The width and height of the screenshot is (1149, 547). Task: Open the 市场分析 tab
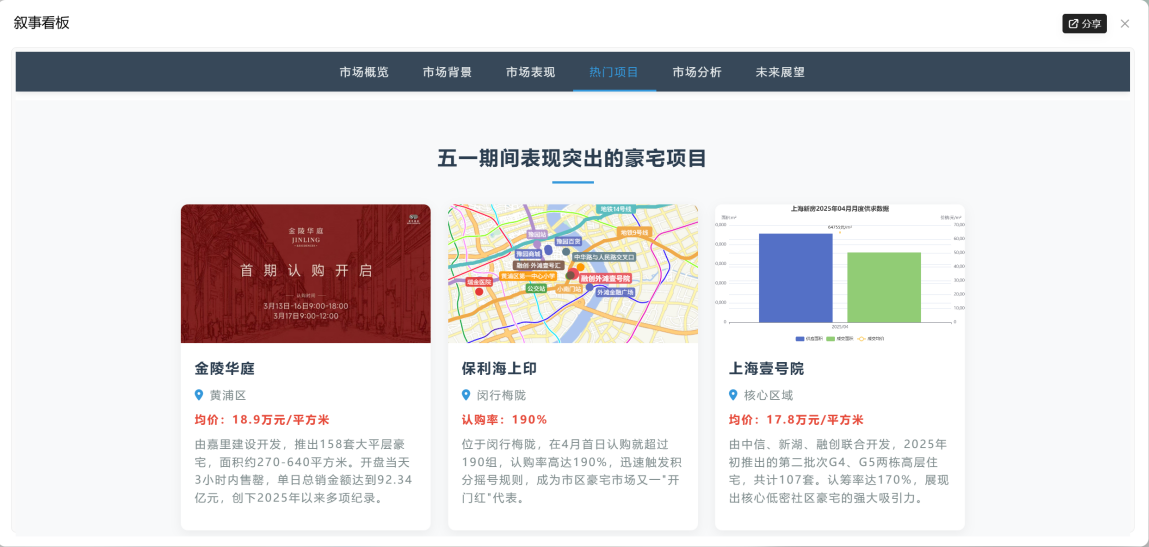[698, 72]
